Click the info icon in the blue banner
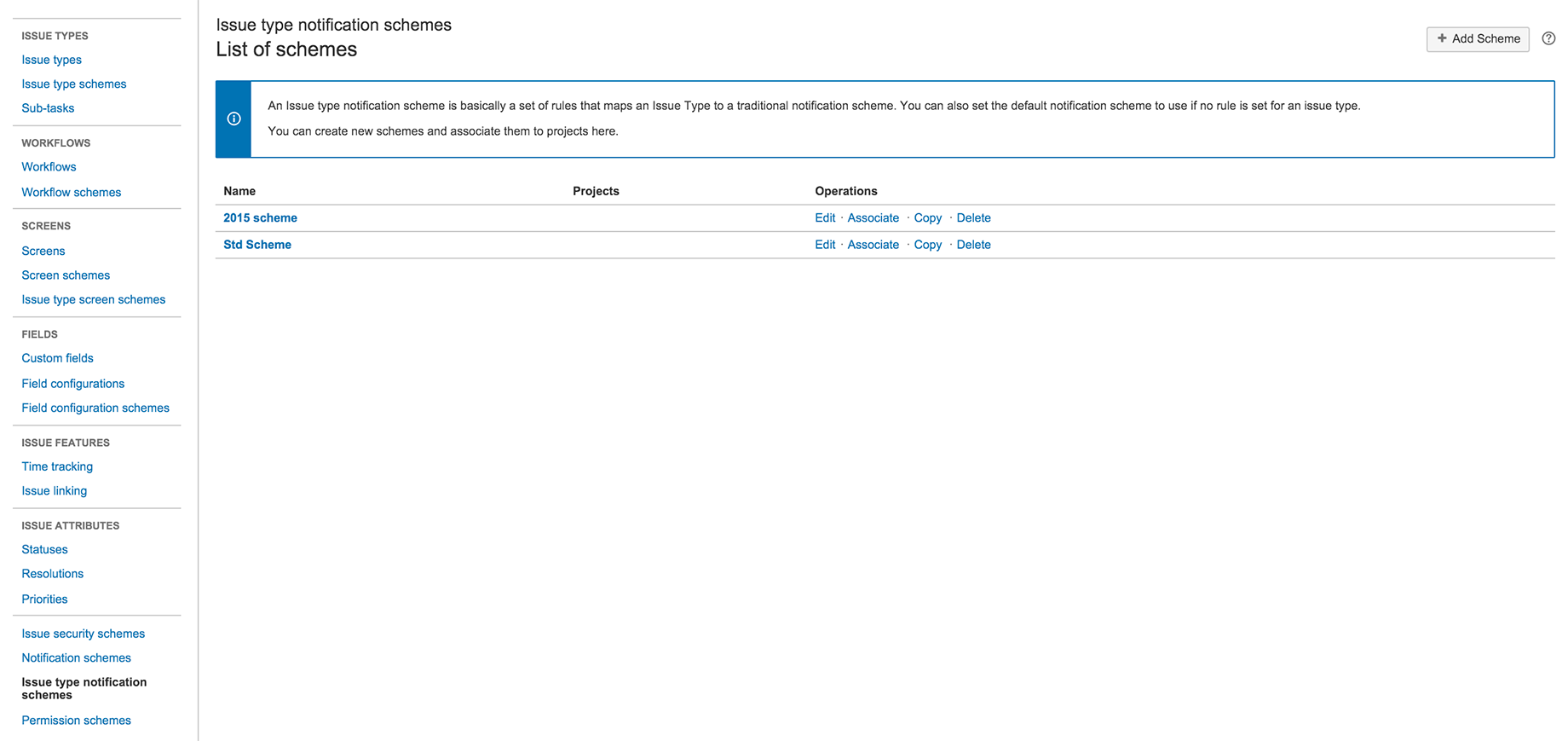The image size is (1568, 741). (233, 119)
